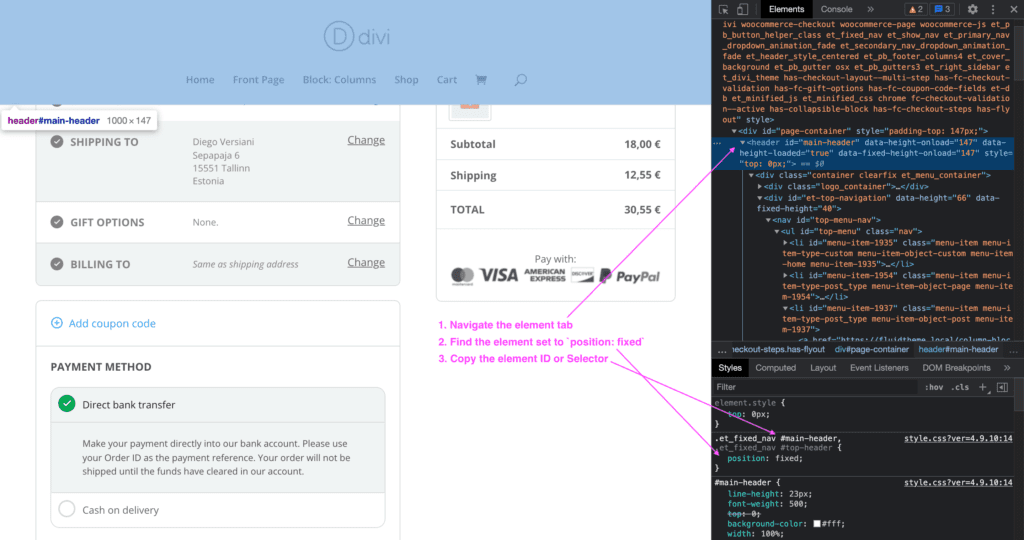Viewport: 1024px width, 540px height.
Task: Close the DevTools panel
Action: tap(1014, 9)
